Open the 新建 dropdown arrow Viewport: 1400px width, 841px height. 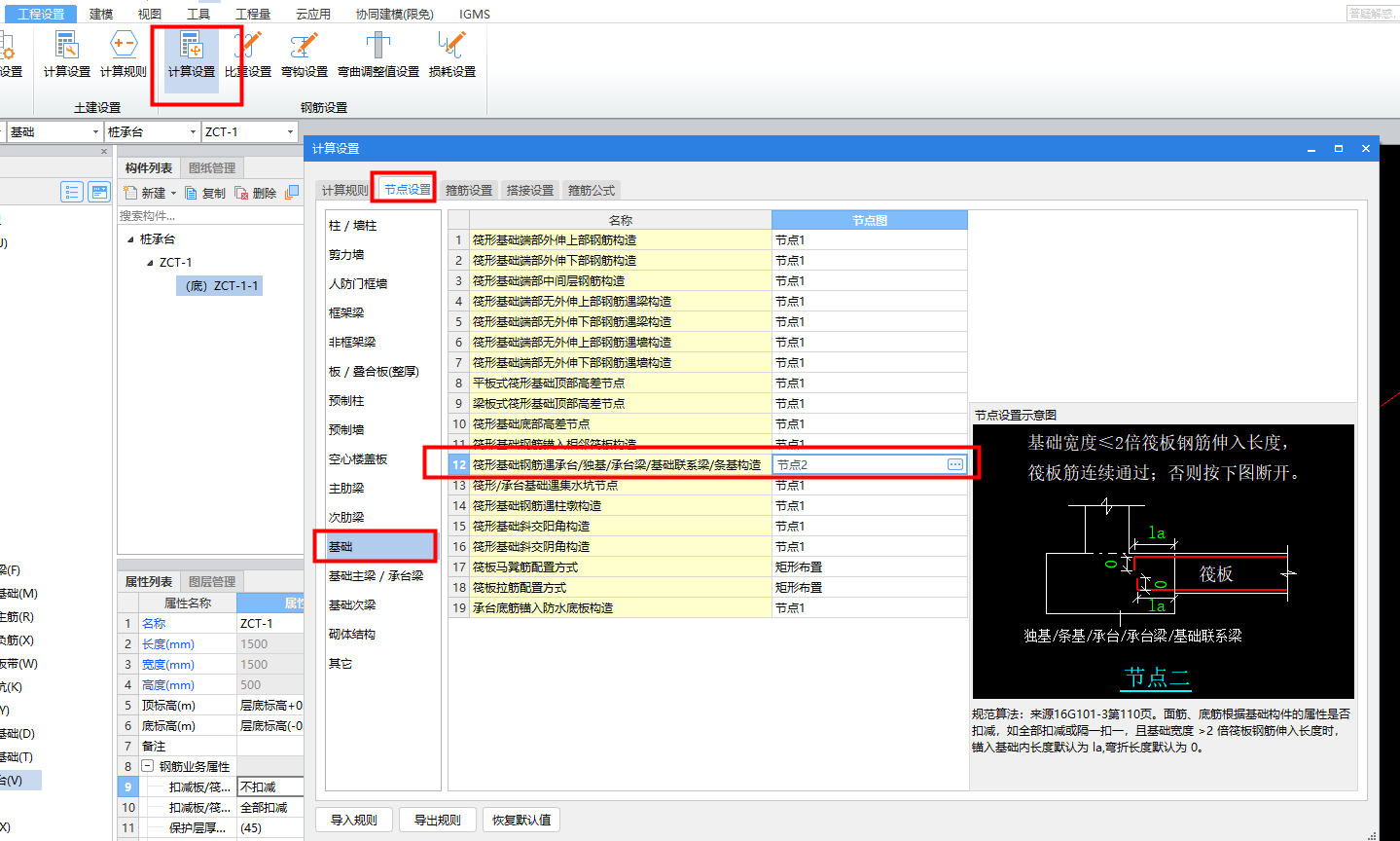tap(174, 193)
